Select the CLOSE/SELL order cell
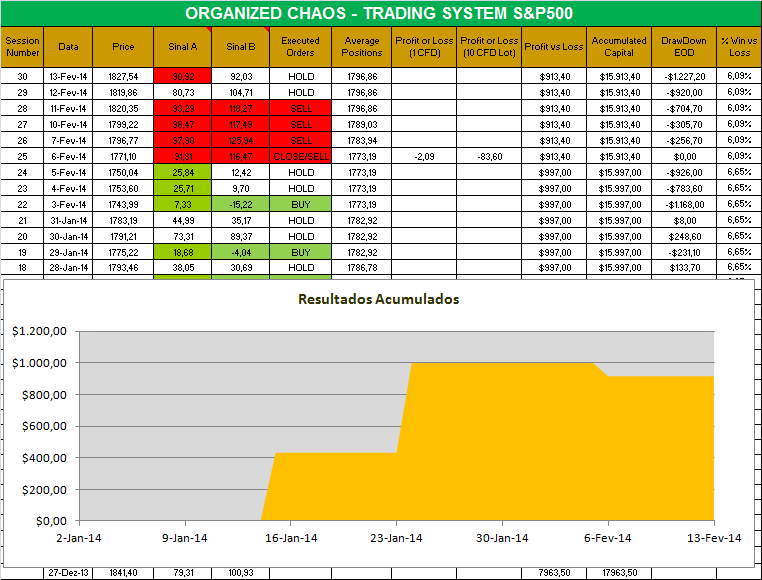 click(x=300, y=157)
